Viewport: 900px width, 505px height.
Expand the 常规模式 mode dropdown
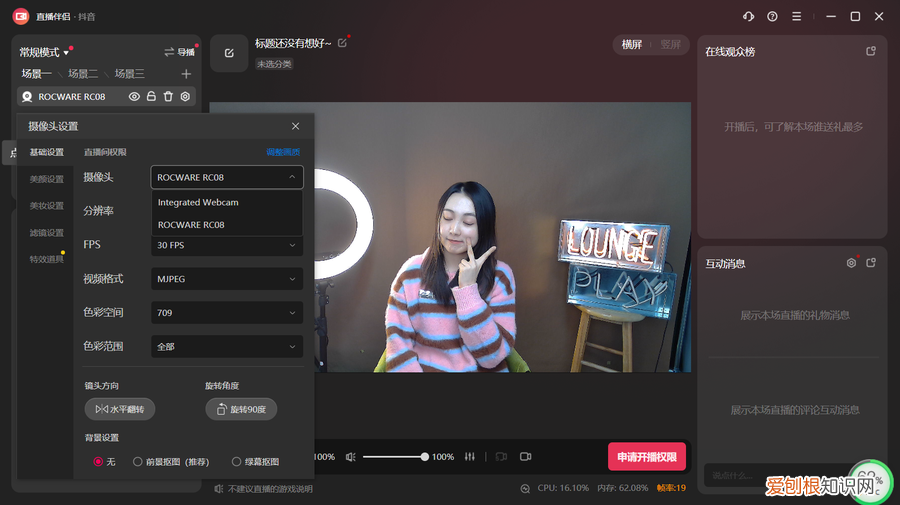click(x=44, y=53)
